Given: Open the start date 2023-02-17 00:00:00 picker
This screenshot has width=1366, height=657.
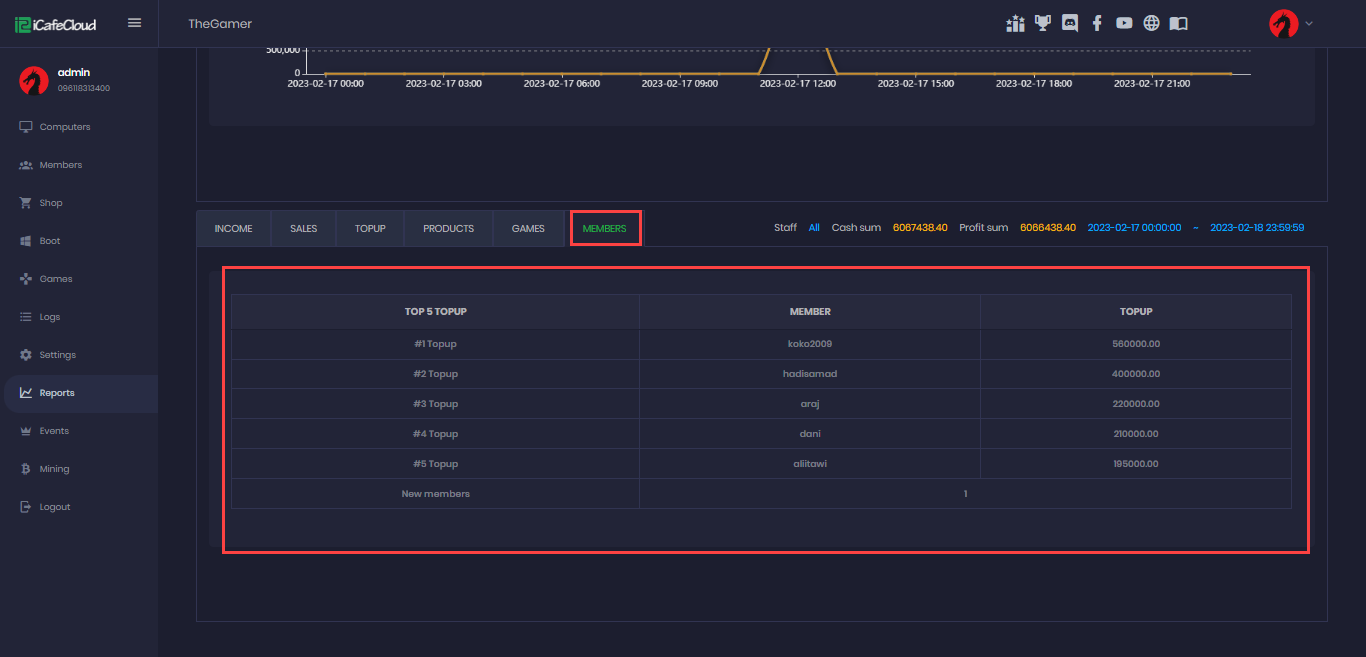Looking at the screenshot, I should click(1134, 228).
